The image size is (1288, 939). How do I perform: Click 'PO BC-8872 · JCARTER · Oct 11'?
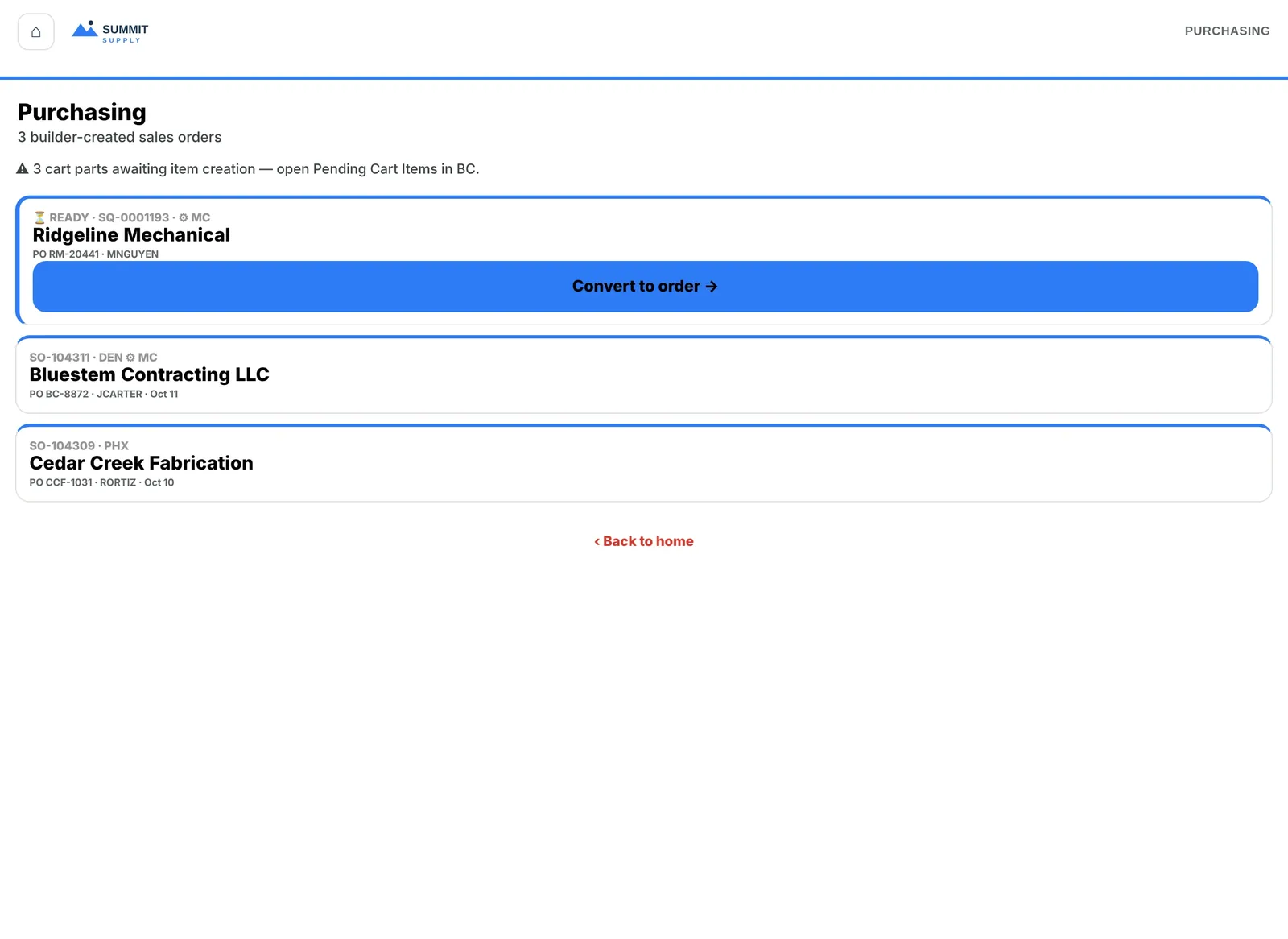(104, 395)
